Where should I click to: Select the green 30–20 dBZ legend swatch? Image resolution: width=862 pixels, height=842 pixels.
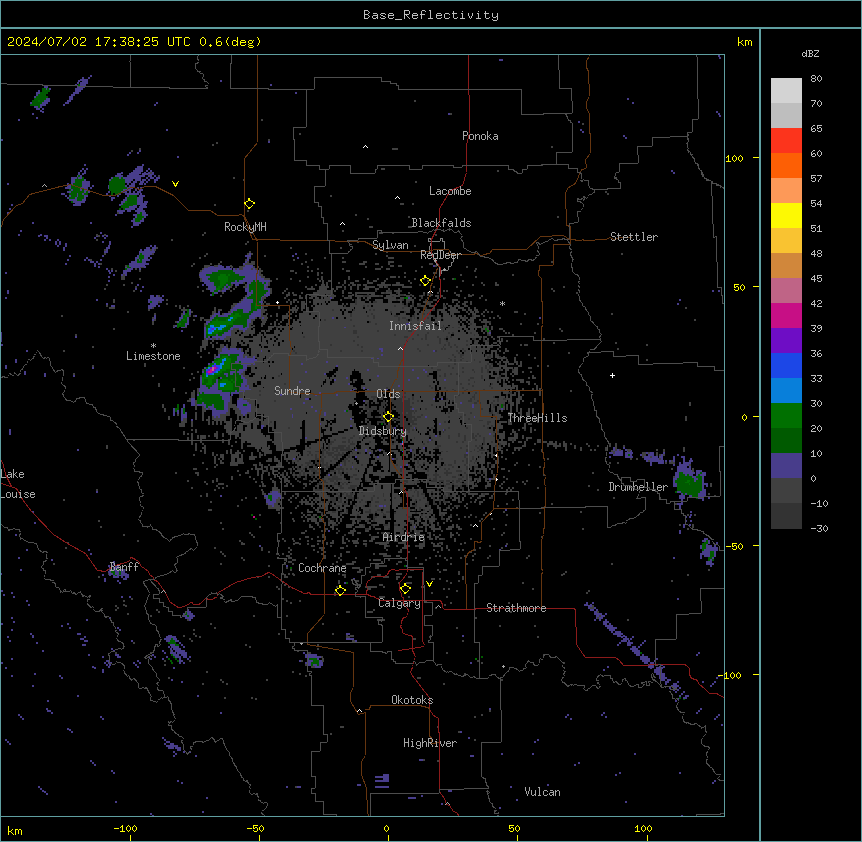(786, 416)
